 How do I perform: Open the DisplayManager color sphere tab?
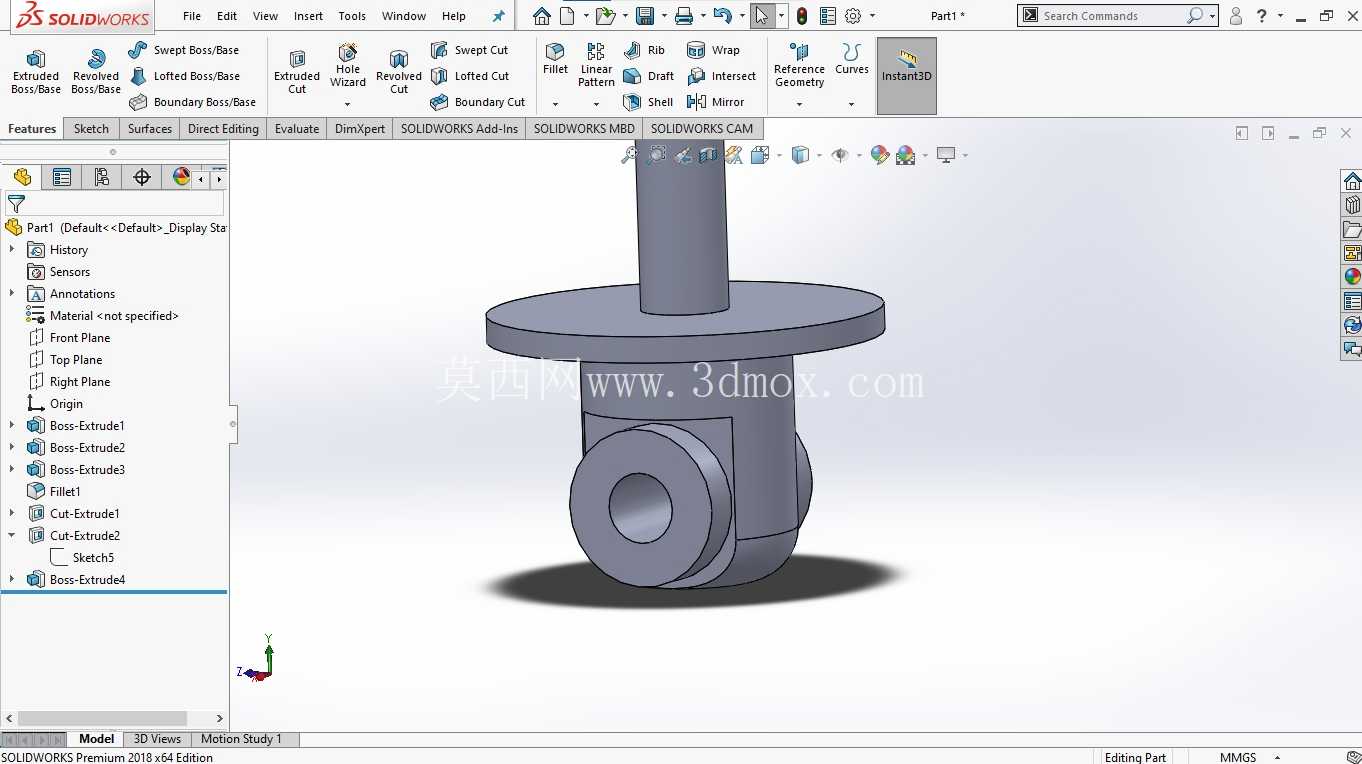pyautogui.click(x=181, y=177)
